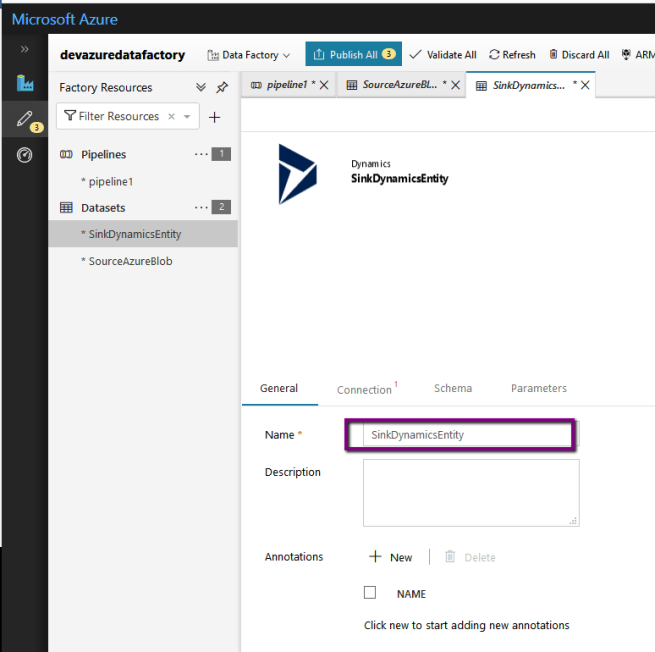Click Validate All in toolbar
Viewport: 655px width, 652px height.
[x=443, y=55]
